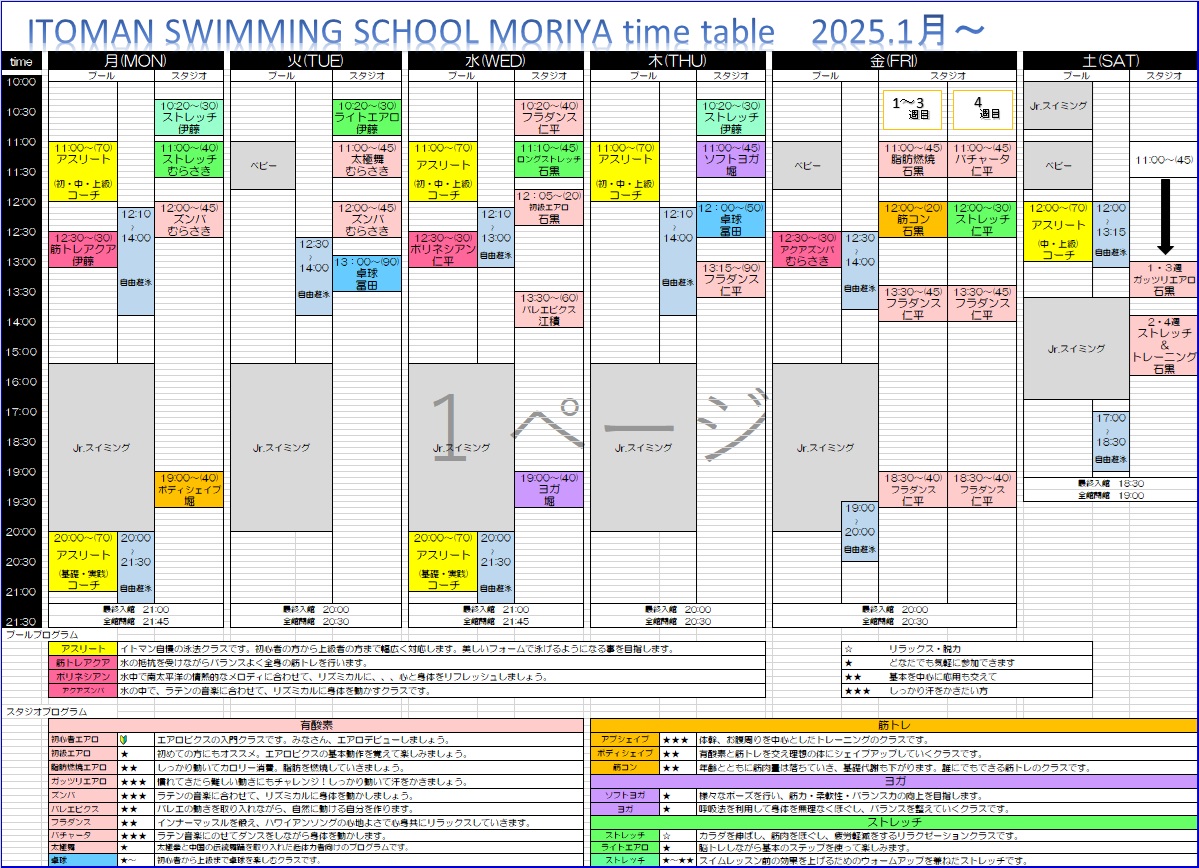Click Saturday's 1・3週 ガッツリエアロ 石黒 class
The image size is (1199, 868).
(1164, 279)
